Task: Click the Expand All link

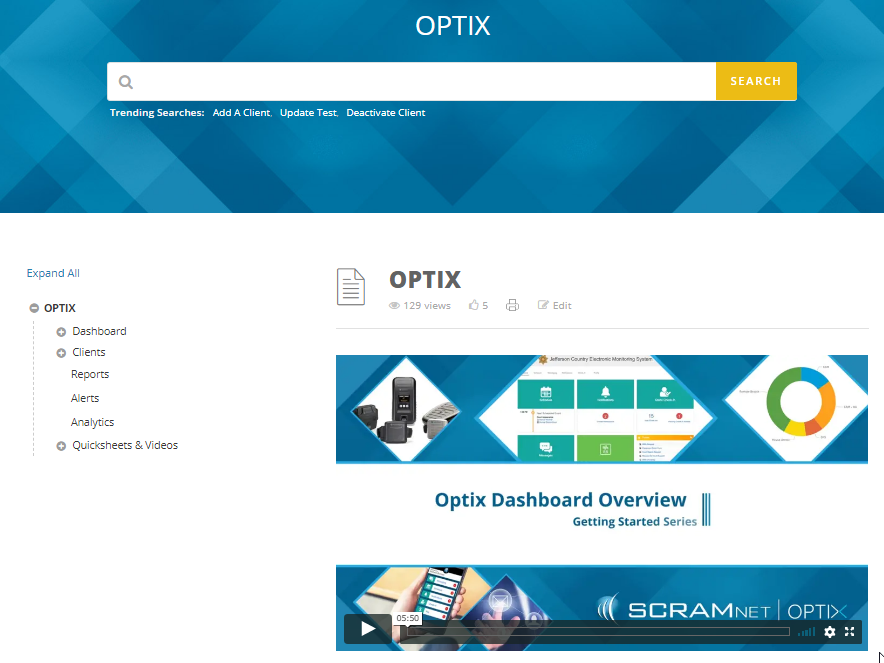Action: point(53,273)
